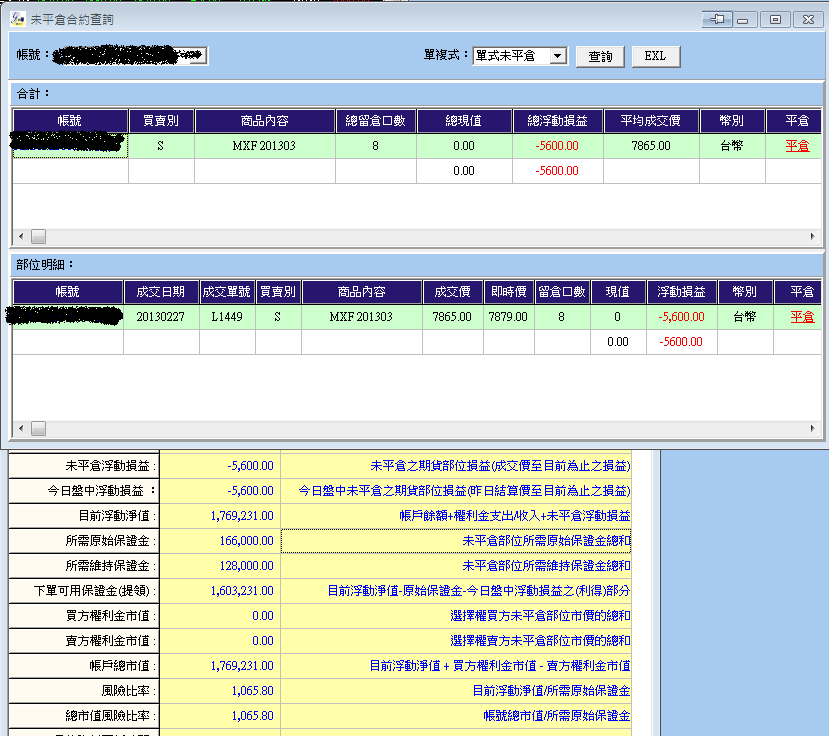Viewport: 829px width, 736px height.
Task: Open the 帳號 account dropdown arrow
Action: (x=198, y=56)
